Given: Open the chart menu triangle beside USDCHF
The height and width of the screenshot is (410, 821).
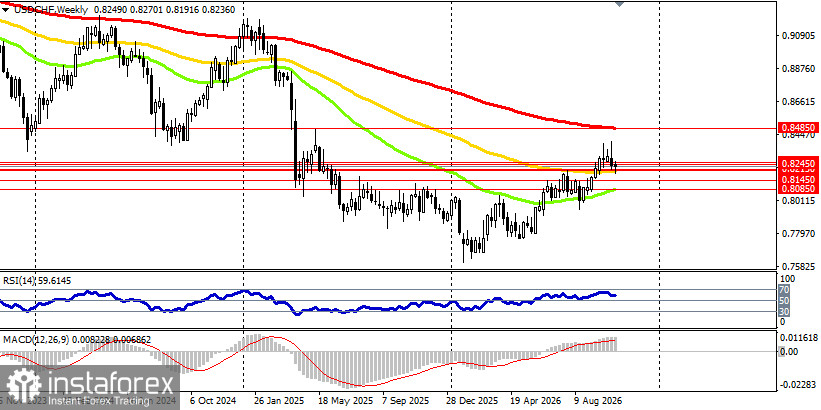Looking at the screenshot, I should (x=6, y=9).
